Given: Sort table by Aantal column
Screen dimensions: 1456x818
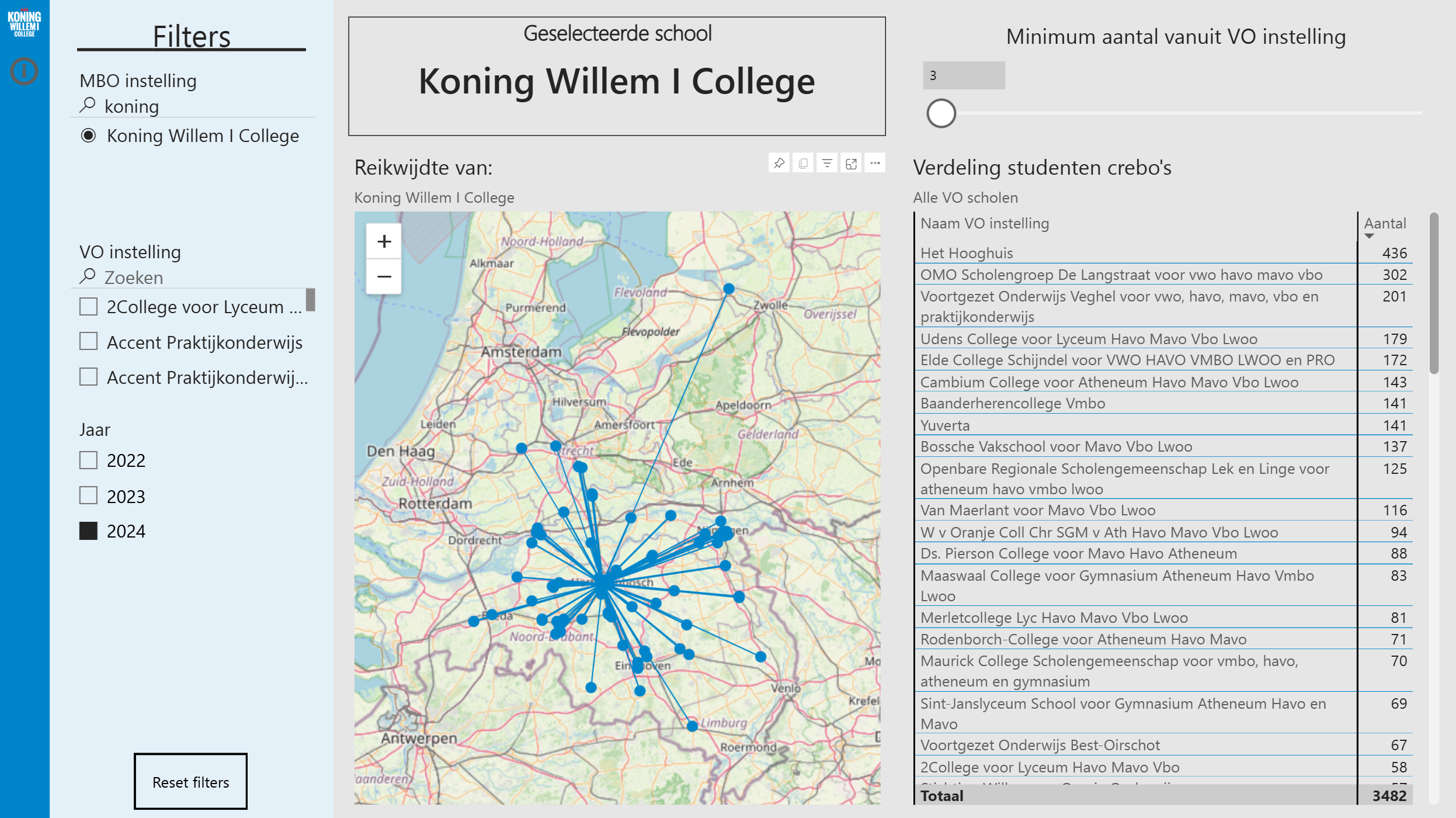Looking at the screenshot, I should tap(1384, 224).
